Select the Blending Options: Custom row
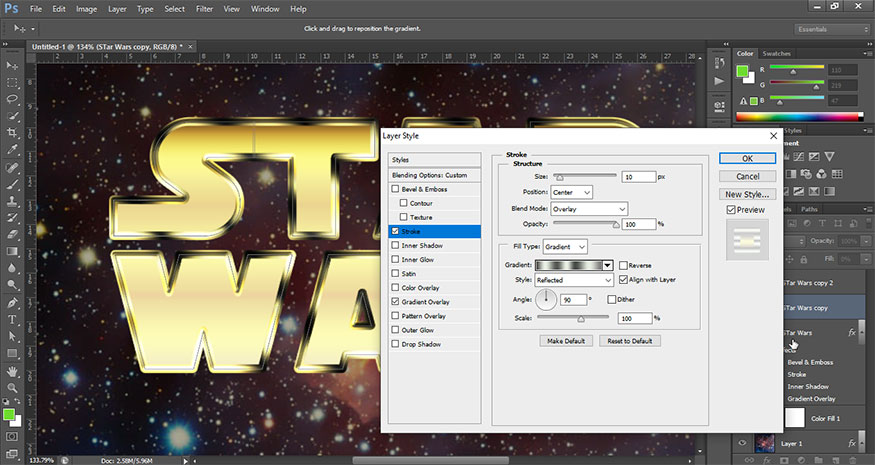 [434, 175]
